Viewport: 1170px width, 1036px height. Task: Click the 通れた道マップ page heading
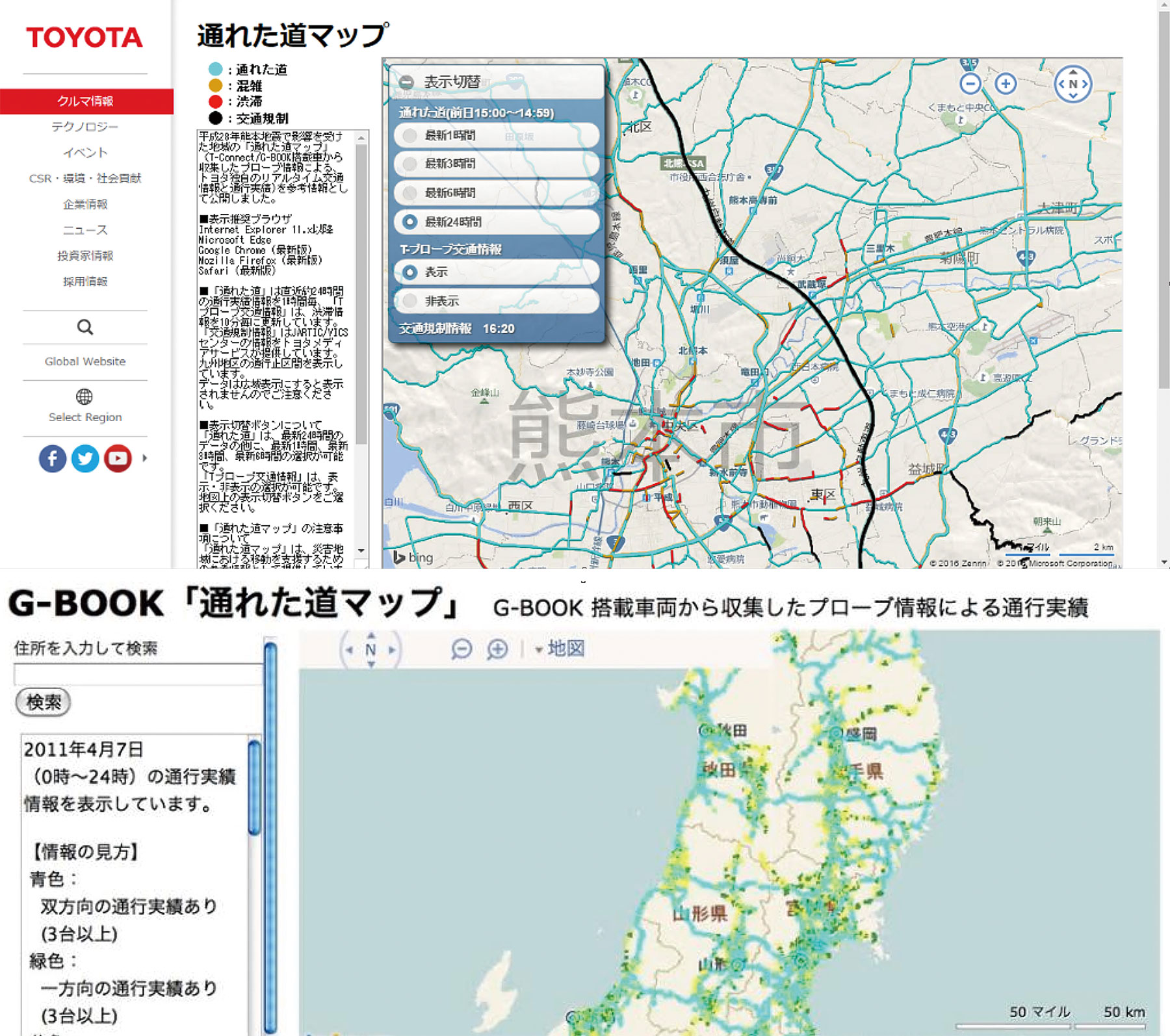coord(293,35)
